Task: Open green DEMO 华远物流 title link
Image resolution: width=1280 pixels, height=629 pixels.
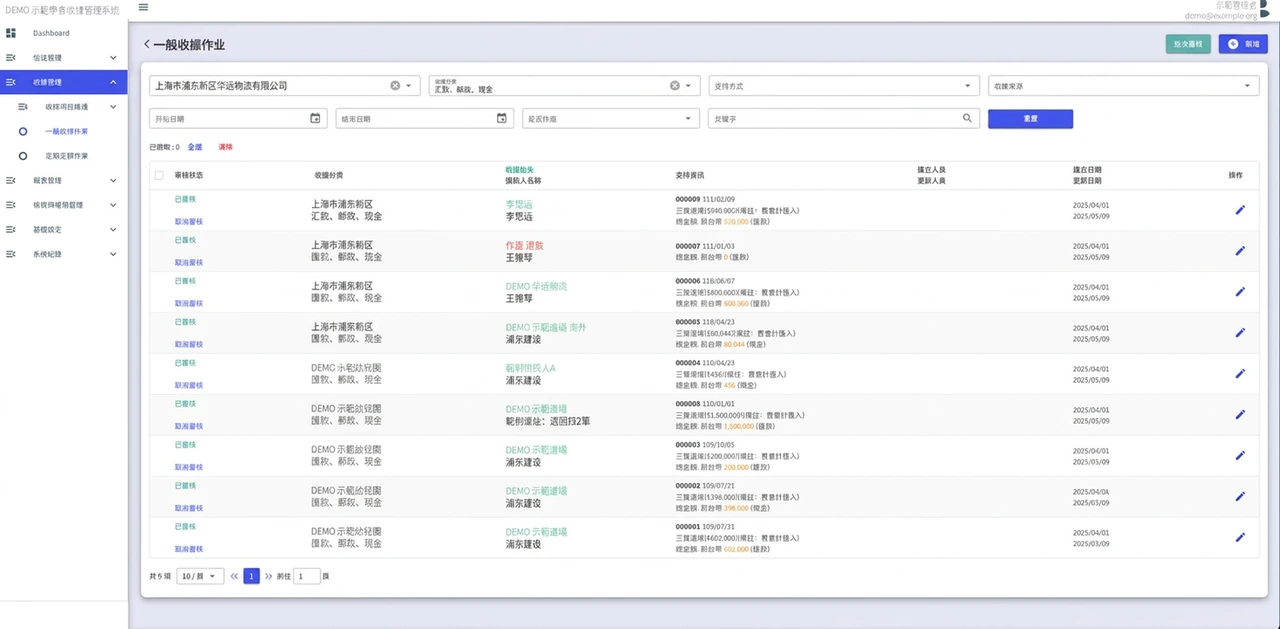Action: [x=537, y=286]
